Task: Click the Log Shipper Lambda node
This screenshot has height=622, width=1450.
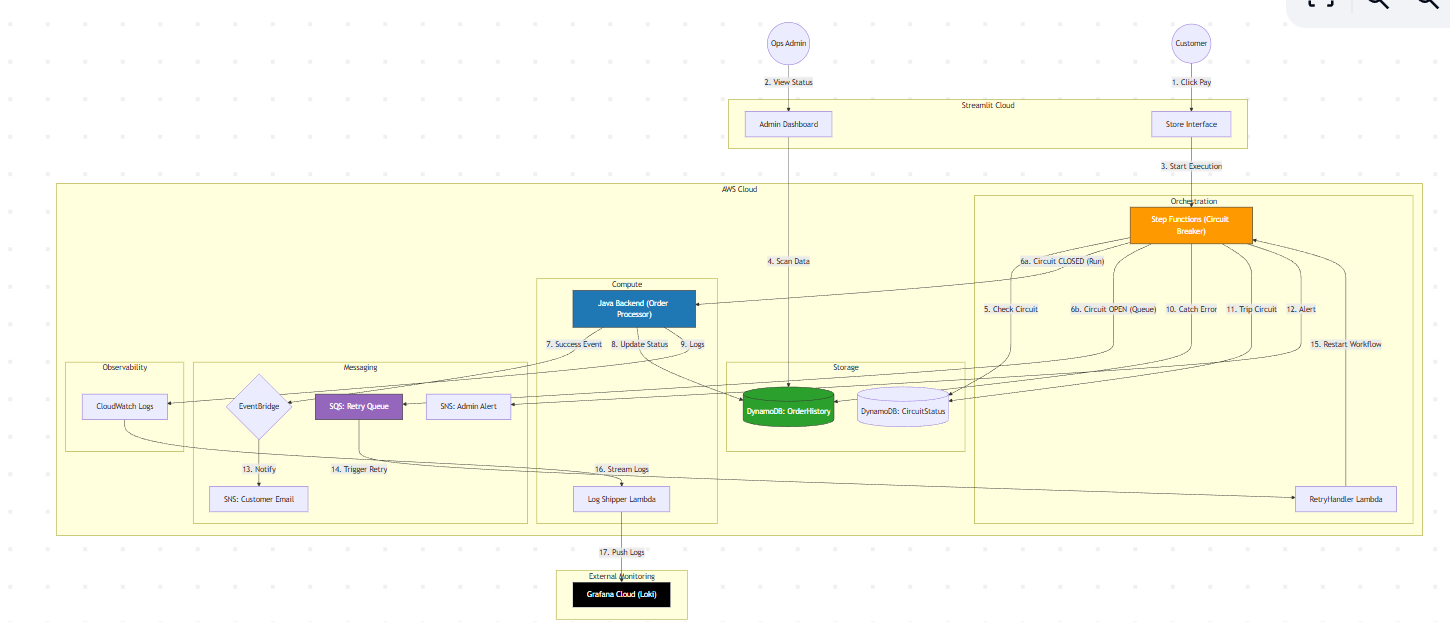Action: point(621,499)
